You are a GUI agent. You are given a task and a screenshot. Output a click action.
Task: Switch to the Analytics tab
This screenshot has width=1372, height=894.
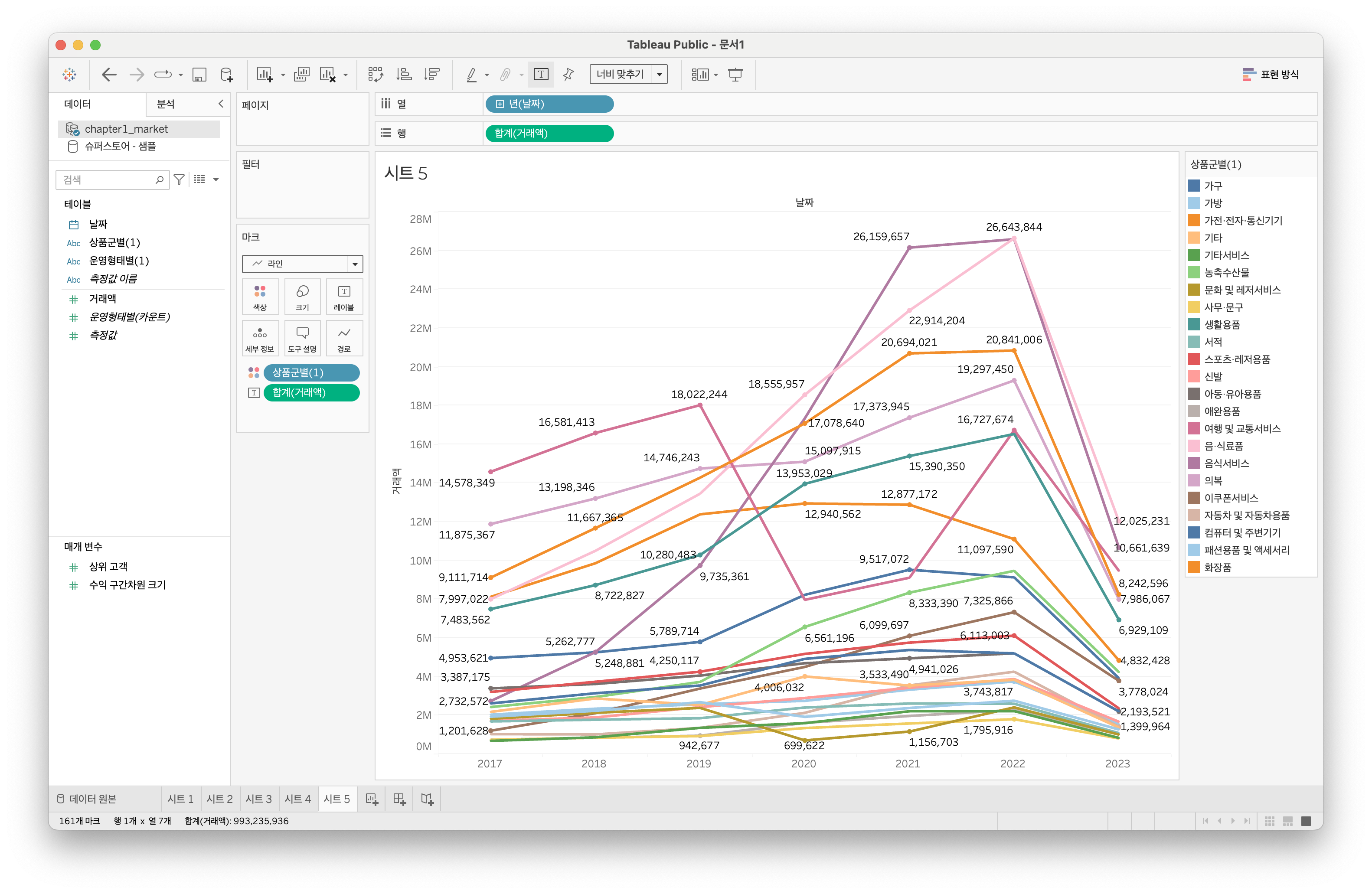(x=166, y=104)
